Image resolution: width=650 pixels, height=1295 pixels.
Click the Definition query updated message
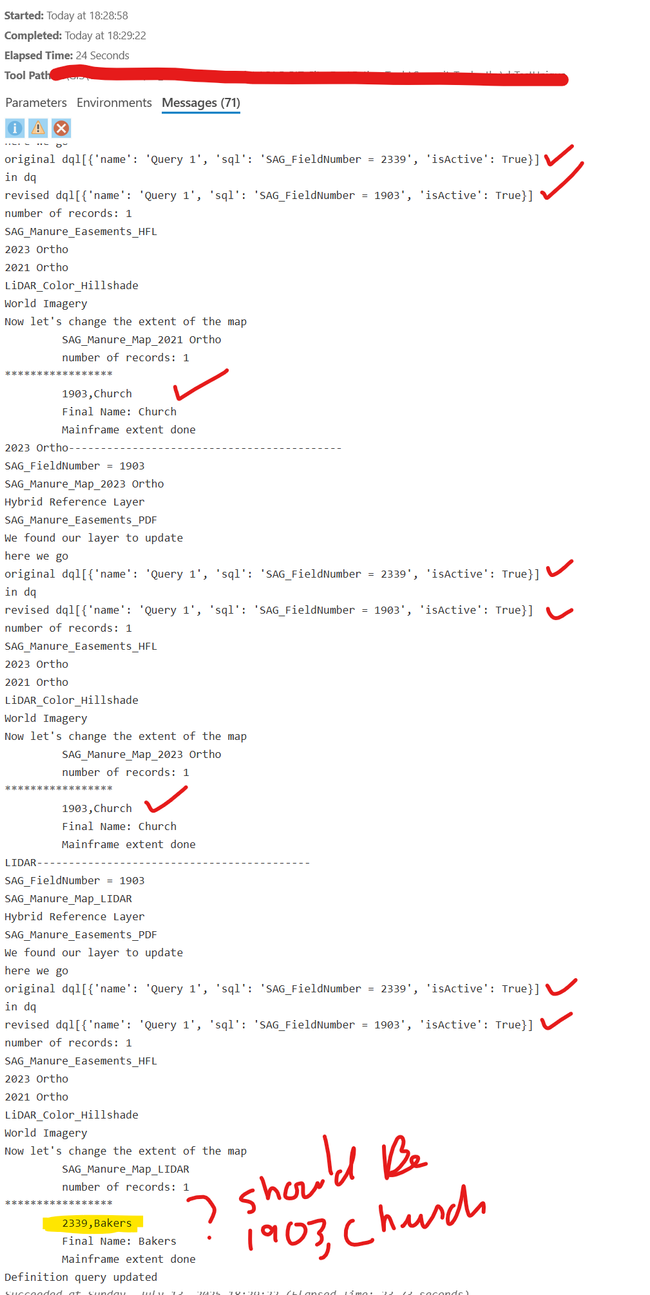pyautogui.click(x=81, y=1277)
